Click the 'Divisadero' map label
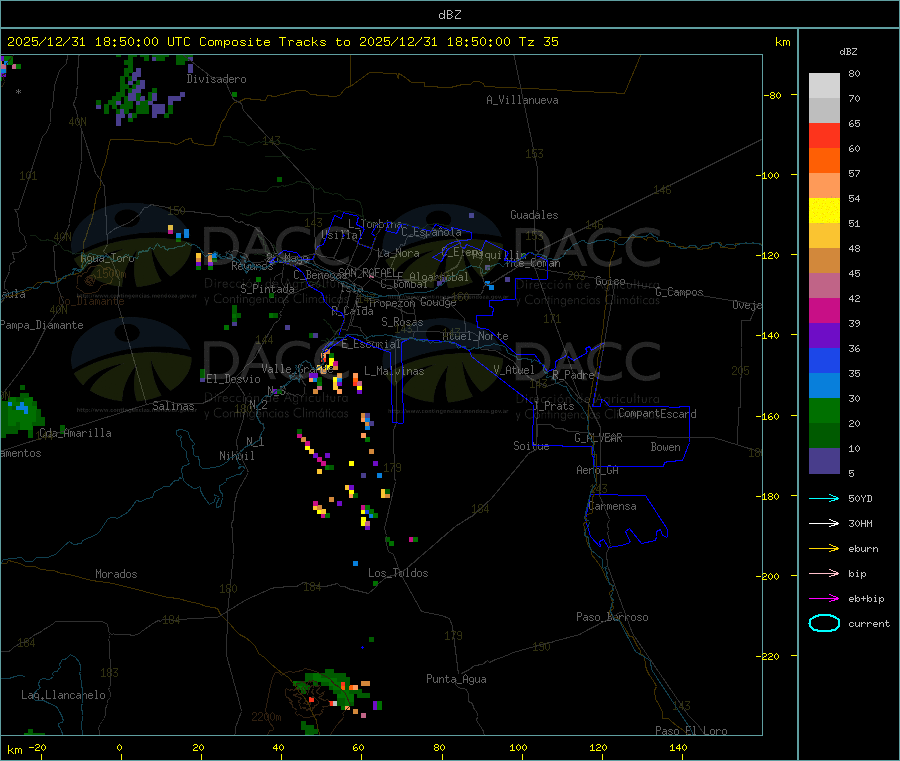 (x=216, y=79)
